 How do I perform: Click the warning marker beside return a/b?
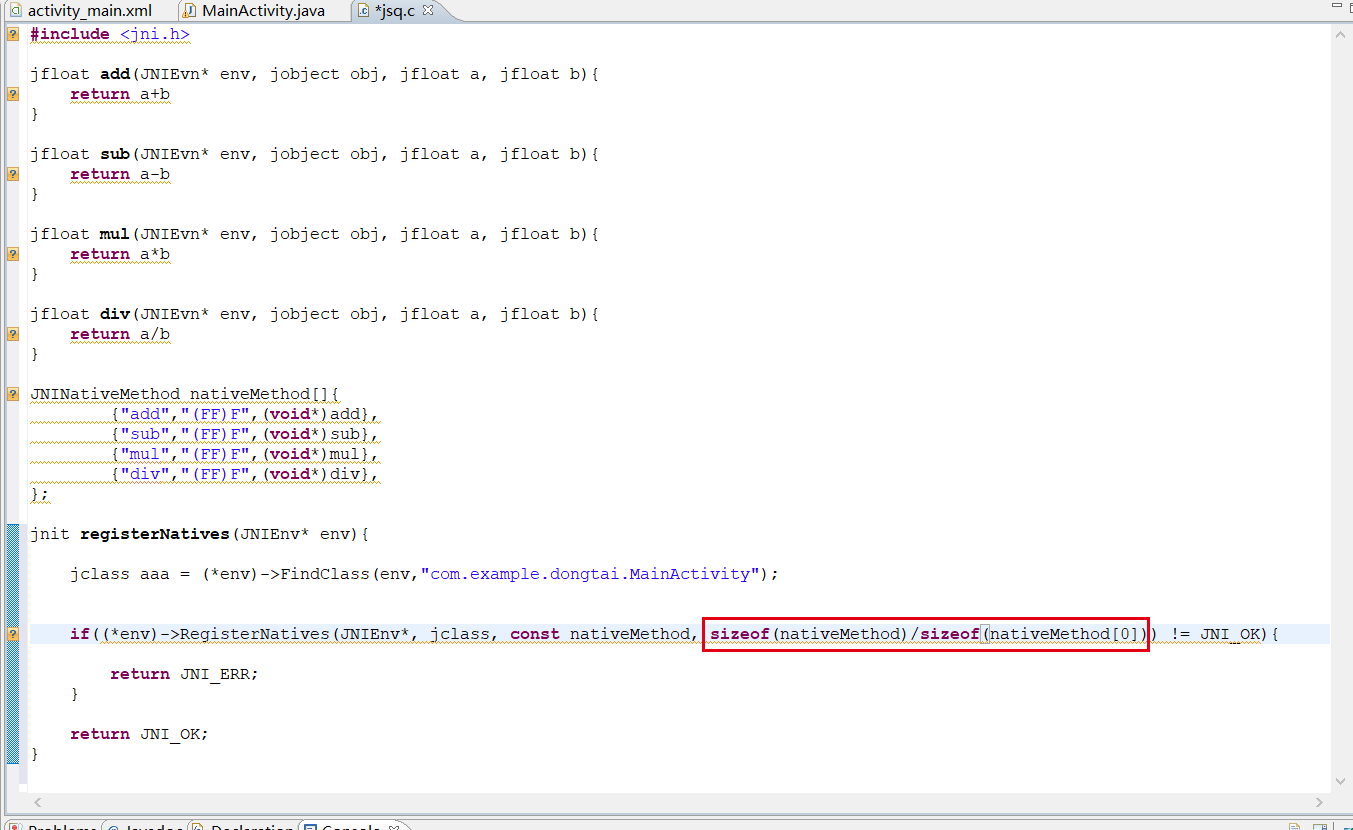click(13, 334)
